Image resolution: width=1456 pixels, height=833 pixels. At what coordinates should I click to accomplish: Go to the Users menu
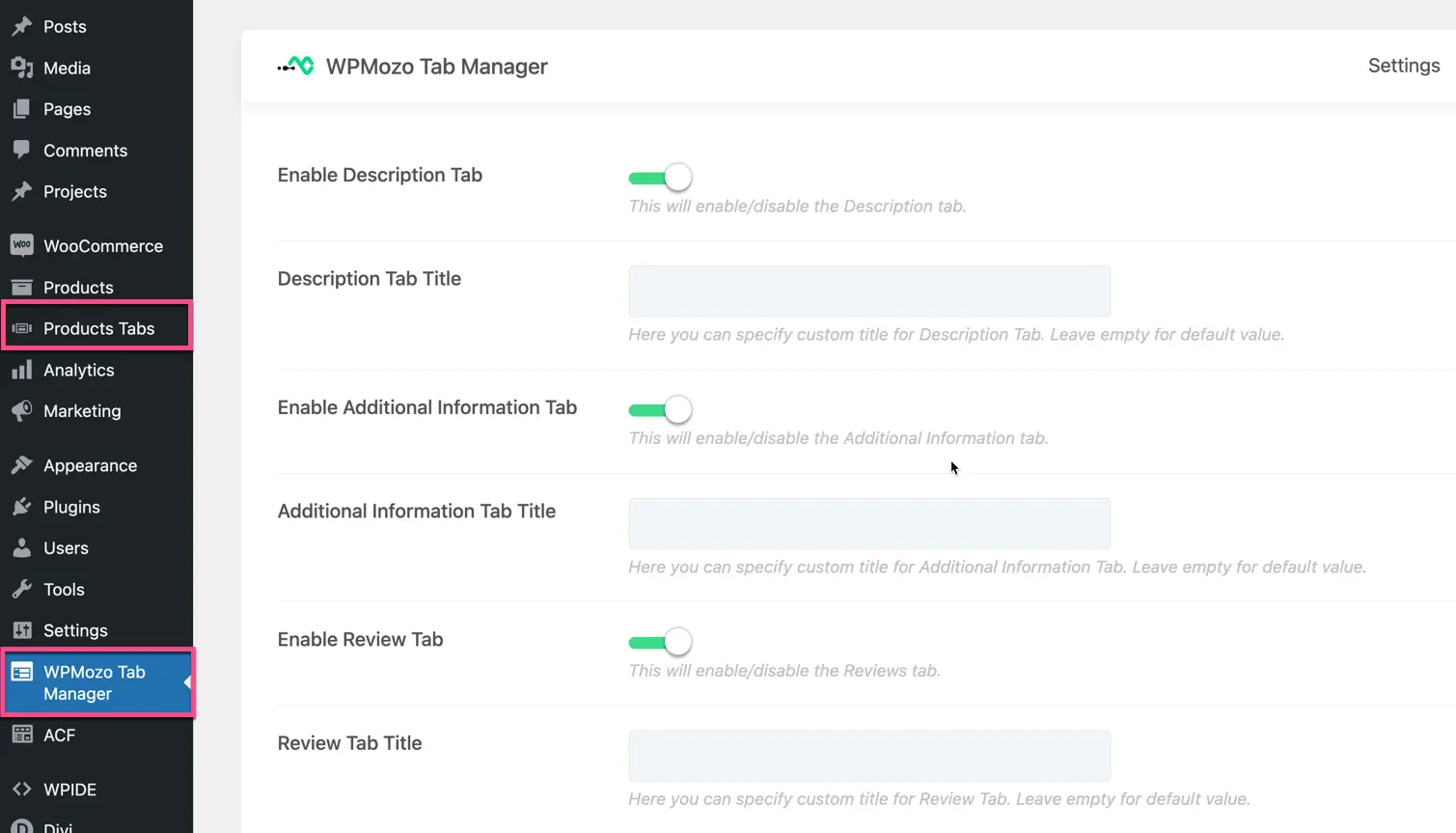(66, 548)
